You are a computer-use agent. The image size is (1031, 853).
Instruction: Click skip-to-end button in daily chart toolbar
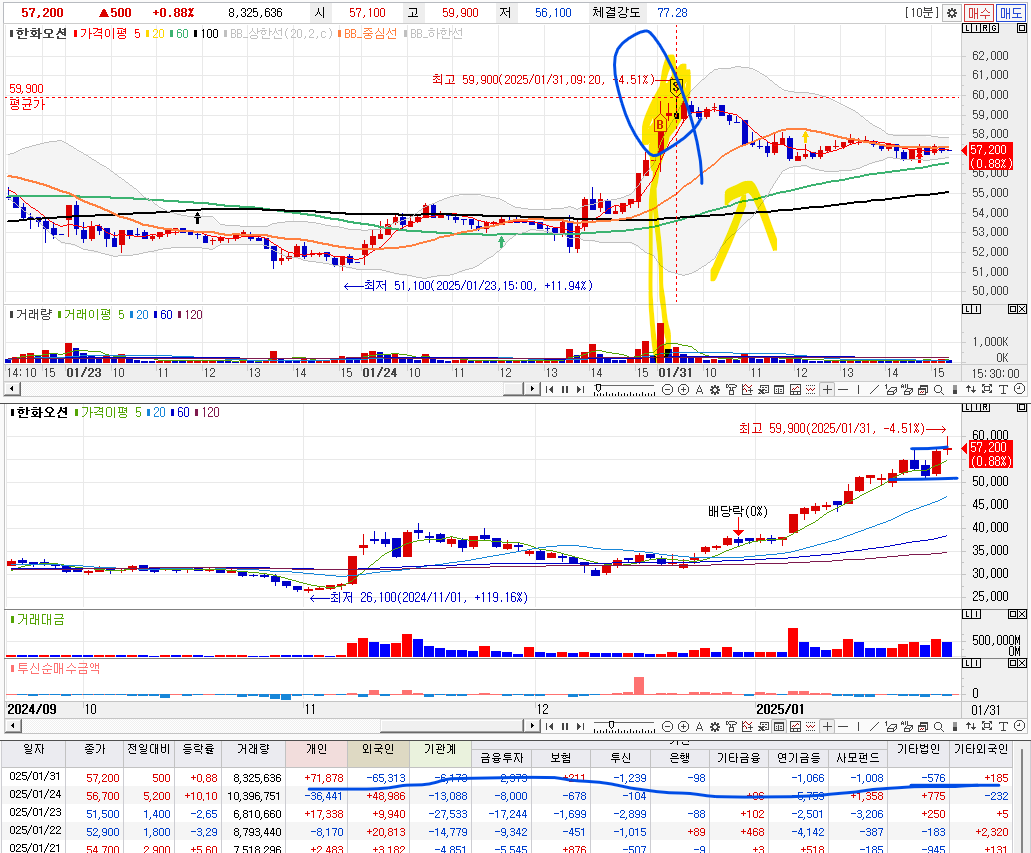581,726
